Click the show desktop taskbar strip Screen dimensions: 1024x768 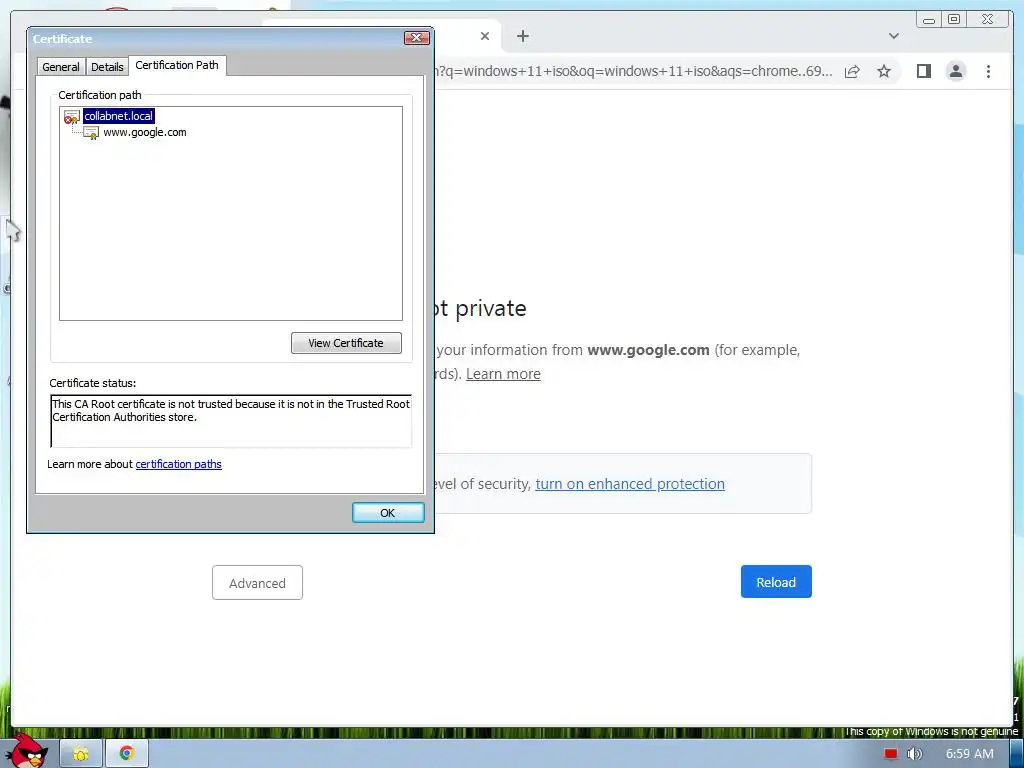pyautogui.click(x=1017, y=754)
